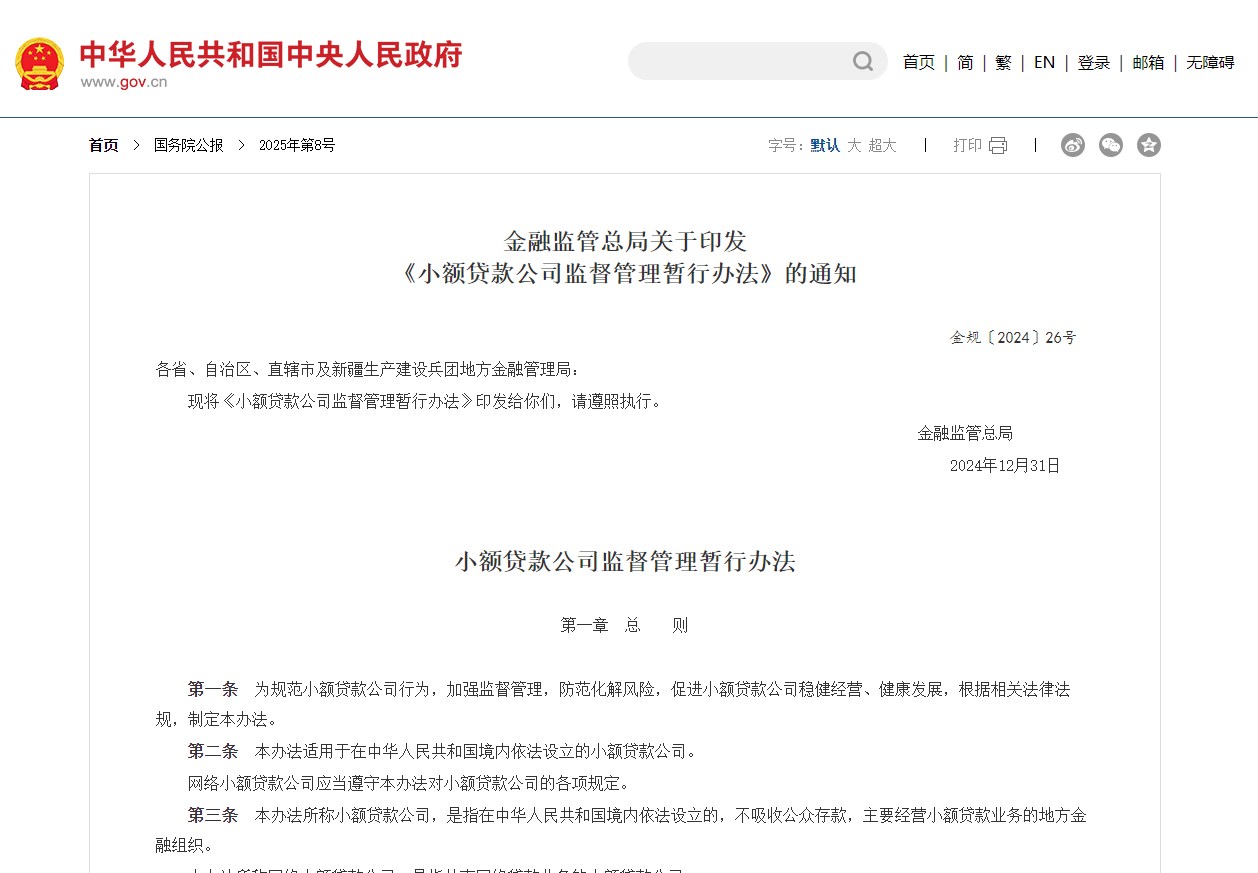Set font size to 超大
The image size is (1258, 873).
click(882, 145)
